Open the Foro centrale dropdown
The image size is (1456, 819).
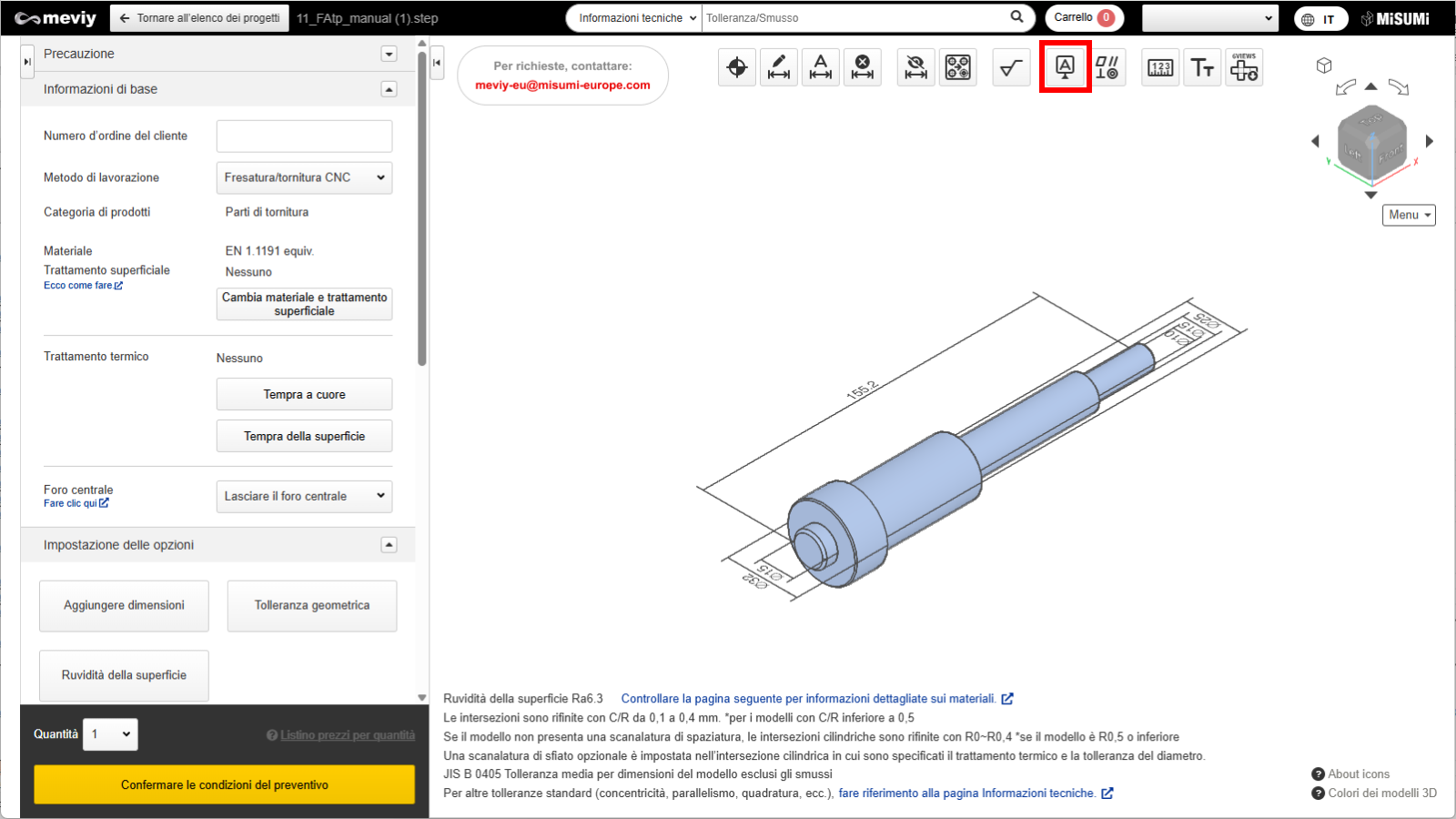click(x=304, y=496)
